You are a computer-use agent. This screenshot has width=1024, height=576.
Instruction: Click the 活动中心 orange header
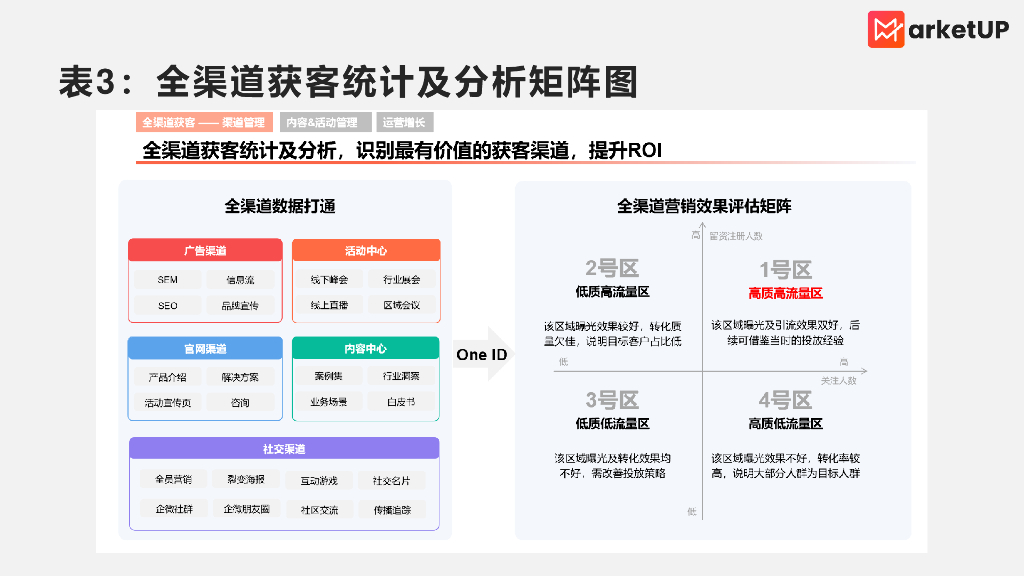pyautogui.click(x=366, y=250)
